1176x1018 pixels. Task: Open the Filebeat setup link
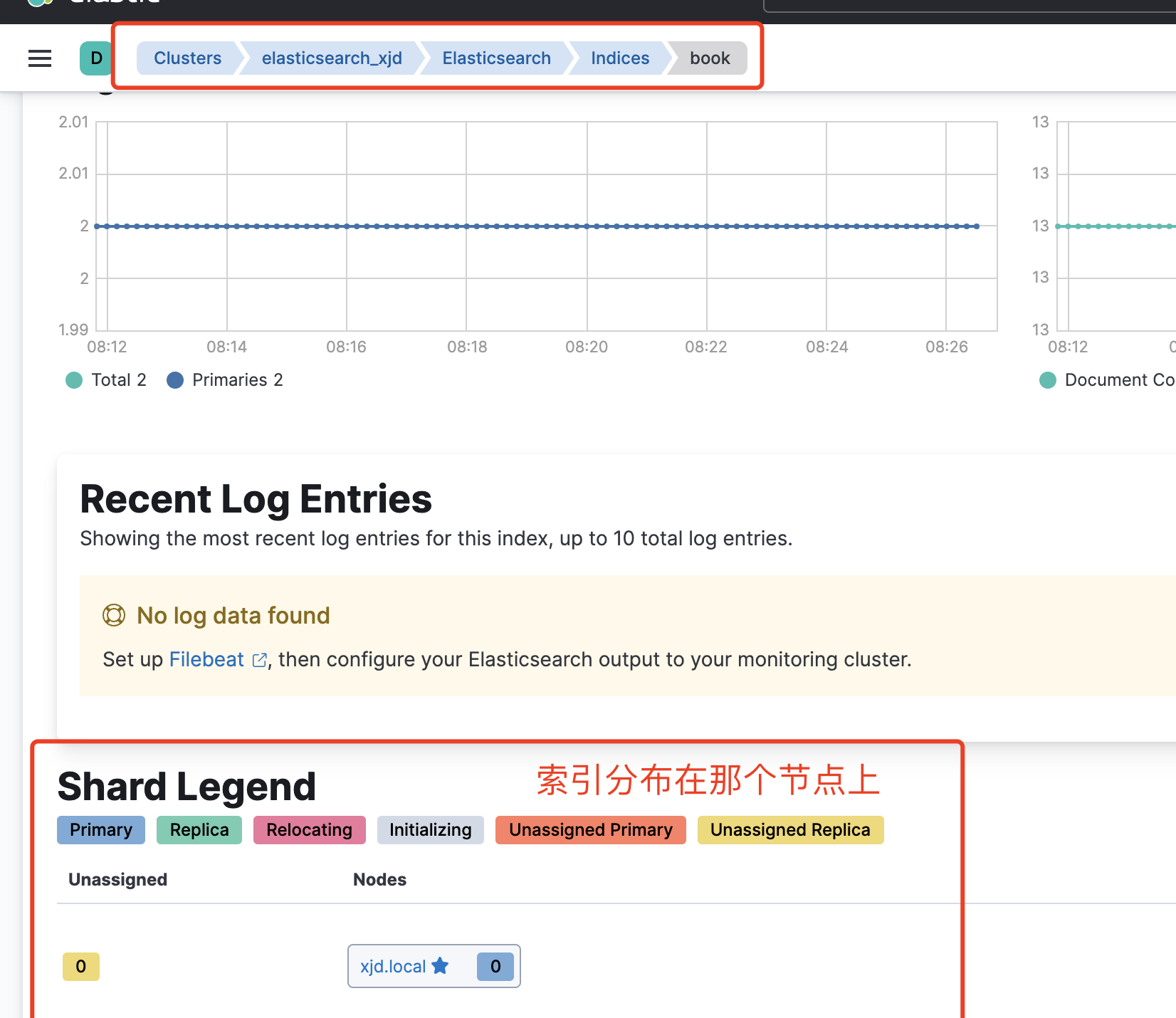206,660
